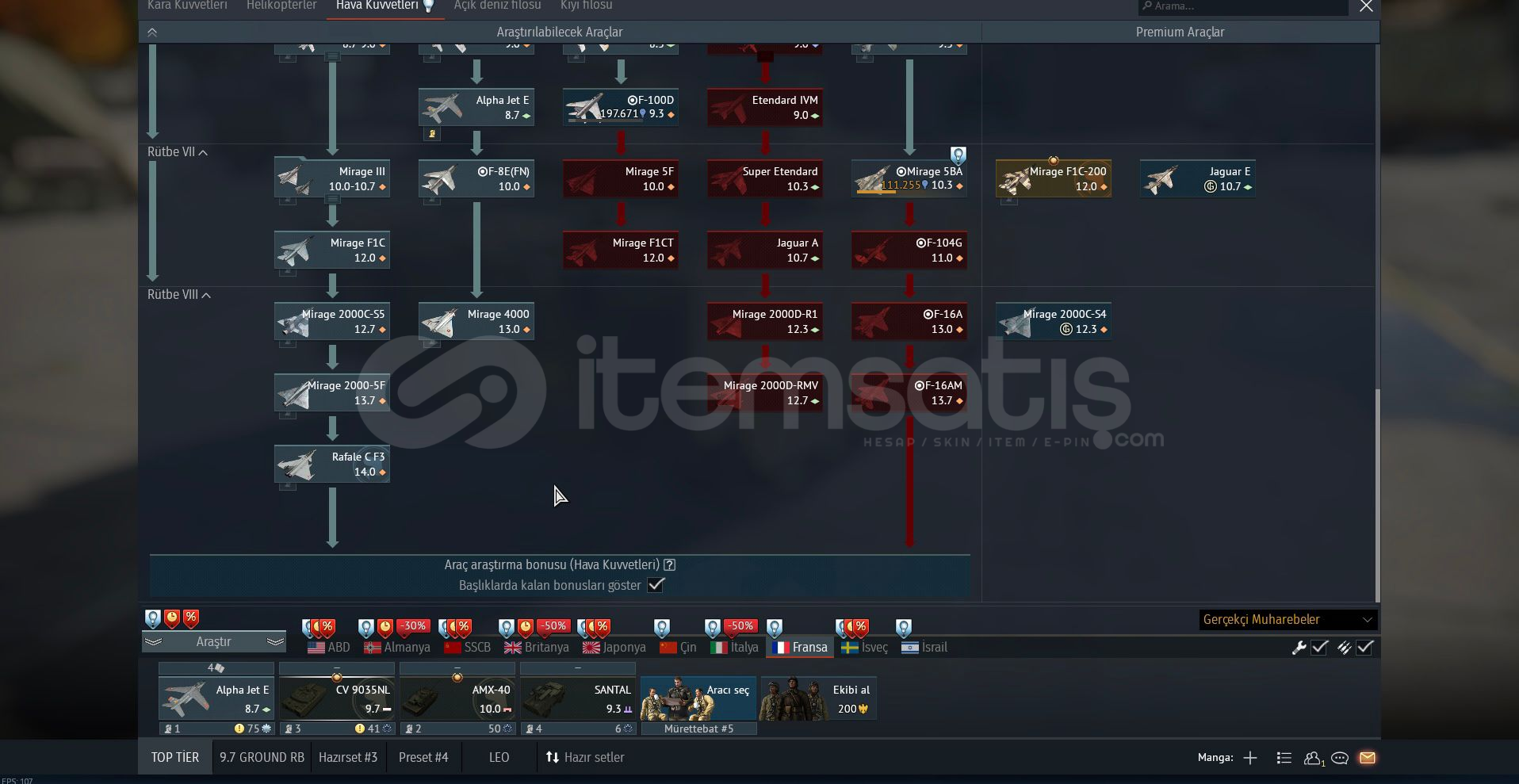This screenshot has width=1519, height=784.
Task: Select the Rafale C F3 aircraft card
Action: coord(332,464)
